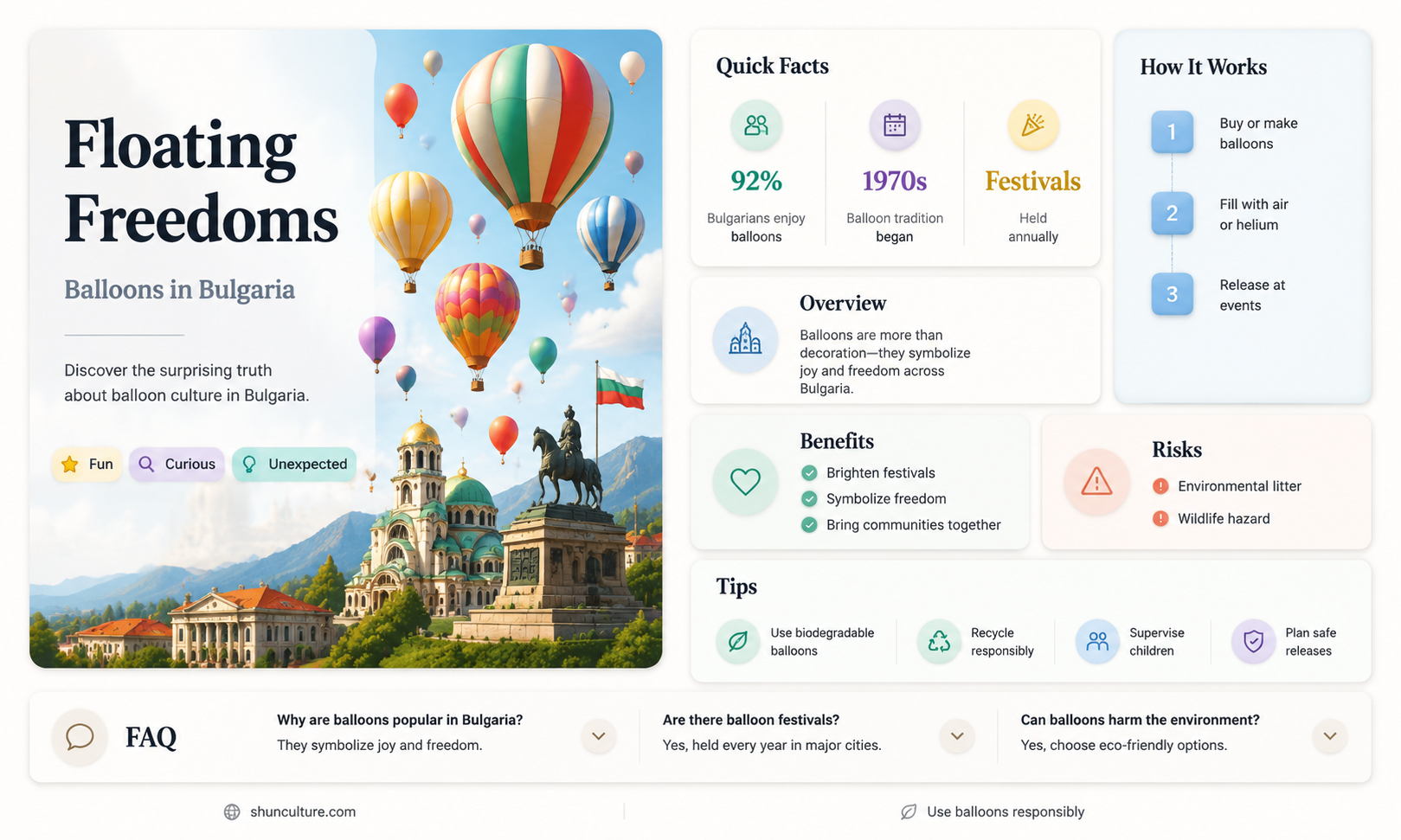
Task: Click the Wildlife hazard alert icon
Action: coord(1160,518)
